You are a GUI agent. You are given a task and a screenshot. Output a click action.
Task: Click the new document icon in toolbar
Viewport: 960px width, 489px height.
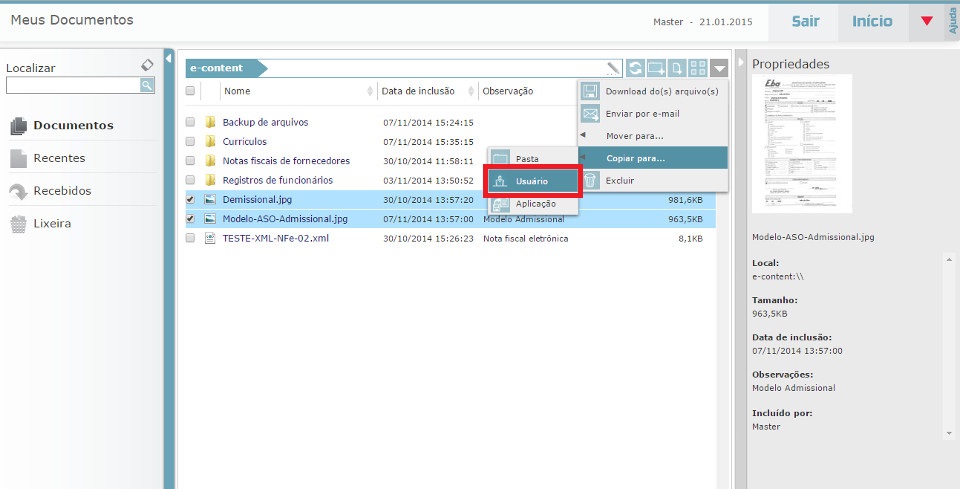coord(677,68)
